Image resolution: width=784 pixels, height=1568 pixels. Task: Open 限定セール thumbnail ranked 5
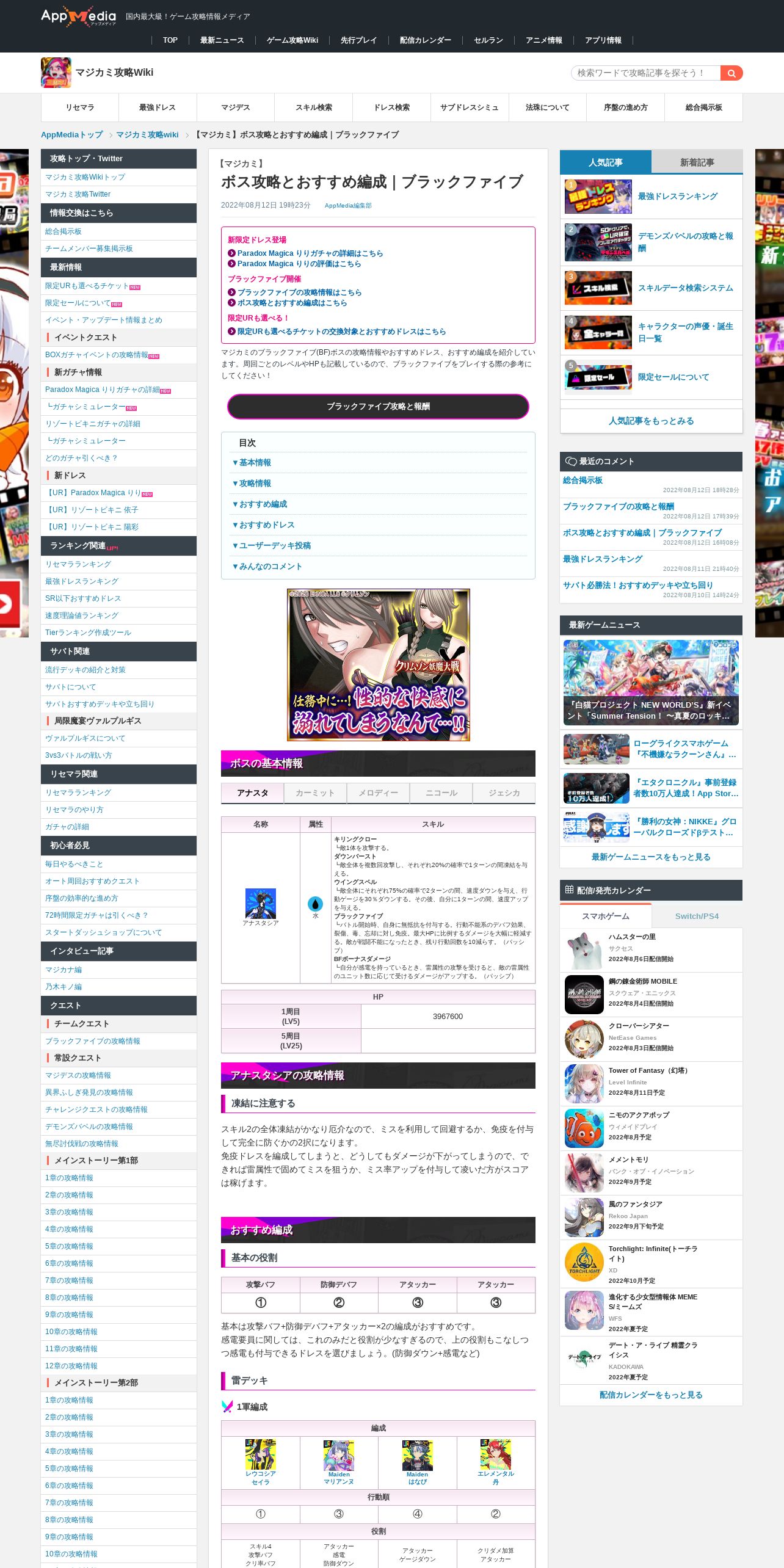coord(598,377)
